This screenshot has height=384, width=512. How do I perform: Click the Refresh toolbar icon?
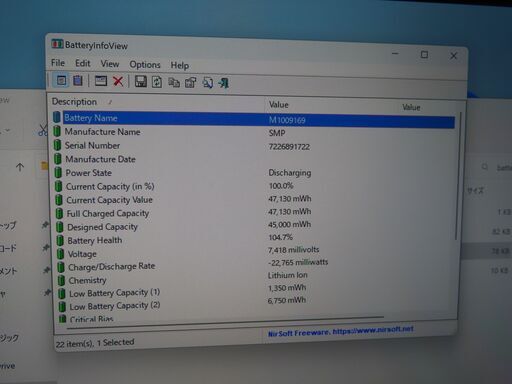[x=157, y=82]
